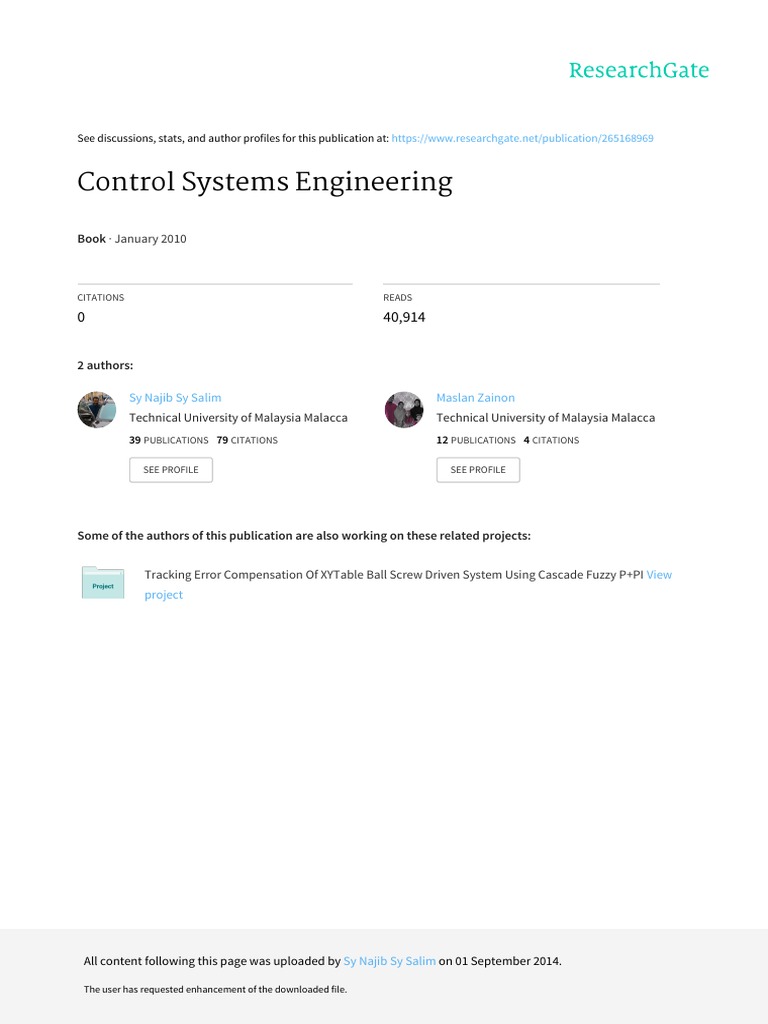The image size is (768, 1024).
Task: Click the green Project folder icon
Action: click(103, 583)
